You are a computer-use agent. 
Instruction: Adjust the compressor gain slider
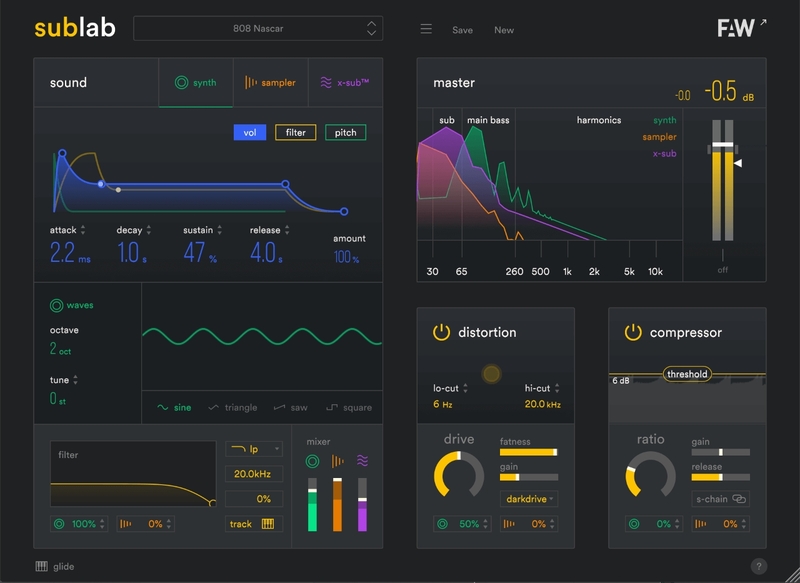[720, 452]
